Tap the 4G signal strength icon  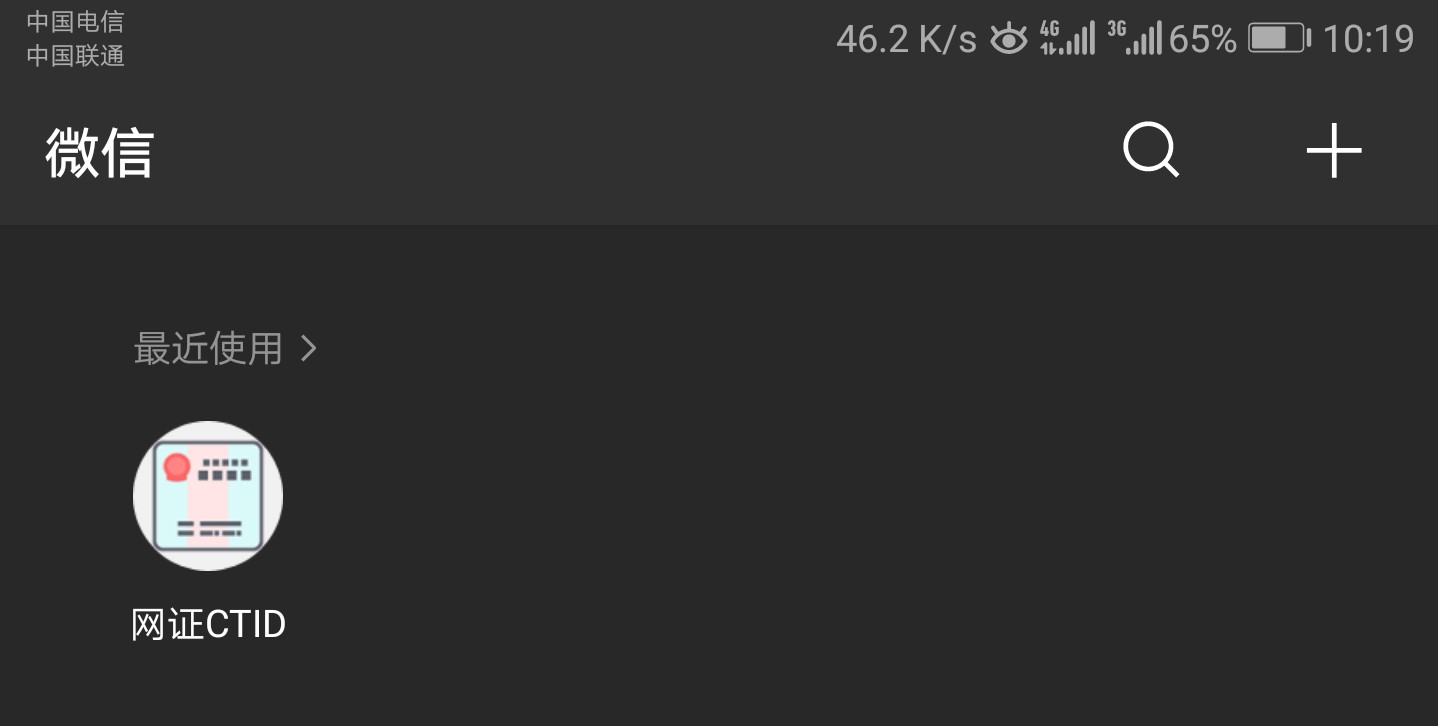coord(1067,38)
